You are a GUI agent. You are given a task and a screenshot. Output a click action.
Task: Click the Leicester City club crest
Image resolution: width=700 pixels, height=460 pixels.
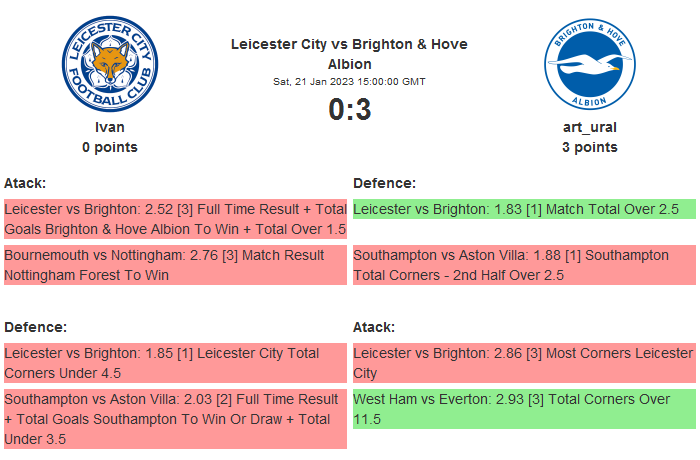point(110,65)
